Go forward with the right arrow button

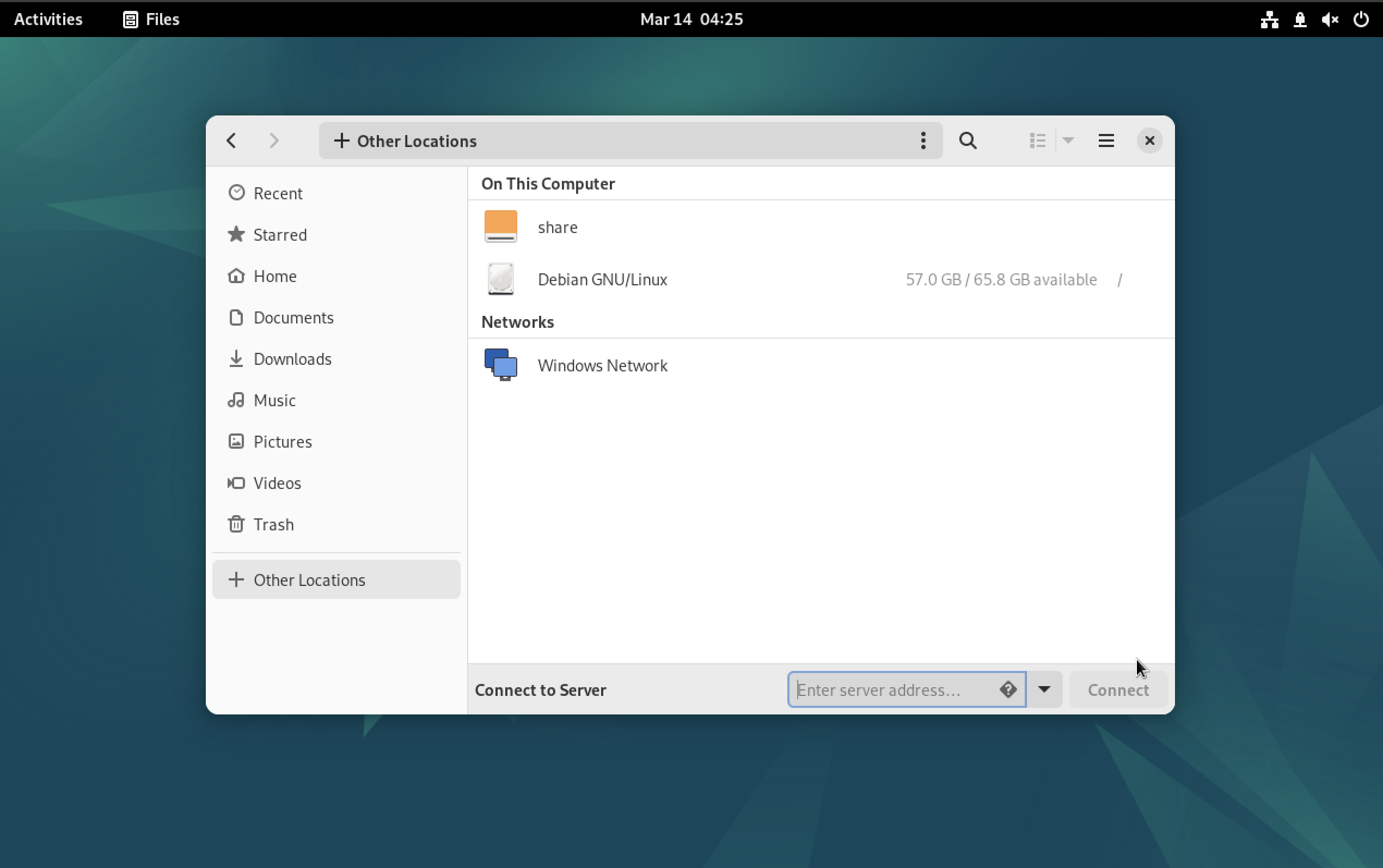pyautogui.click(x=274, y=140)
